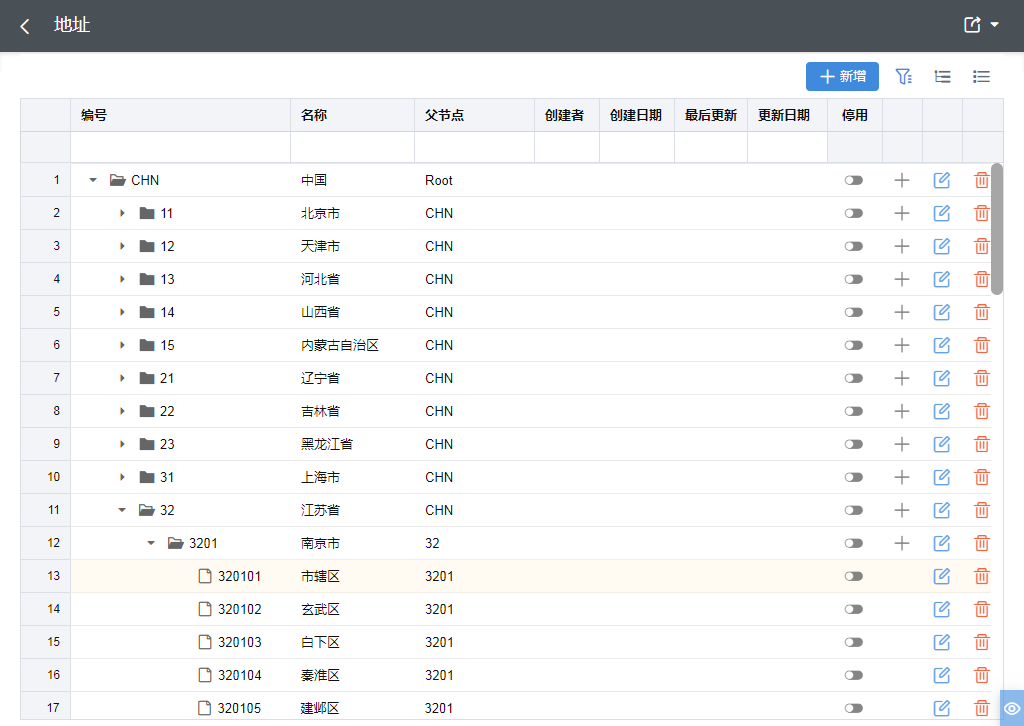The width and height of the screenshot is (1024, 726).
Task: Toggle the 停用 switch for 中国
Action: click(854, 180)
